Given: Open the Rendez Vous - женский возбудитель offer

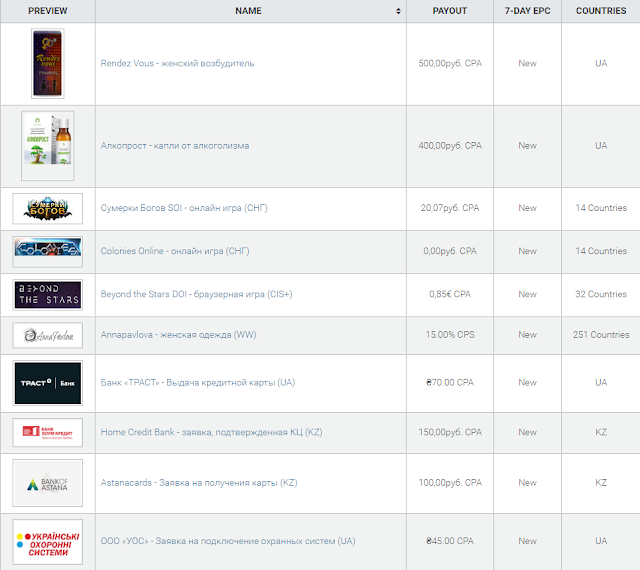Looking at the screenshot, I should click(x=177, y=63).
